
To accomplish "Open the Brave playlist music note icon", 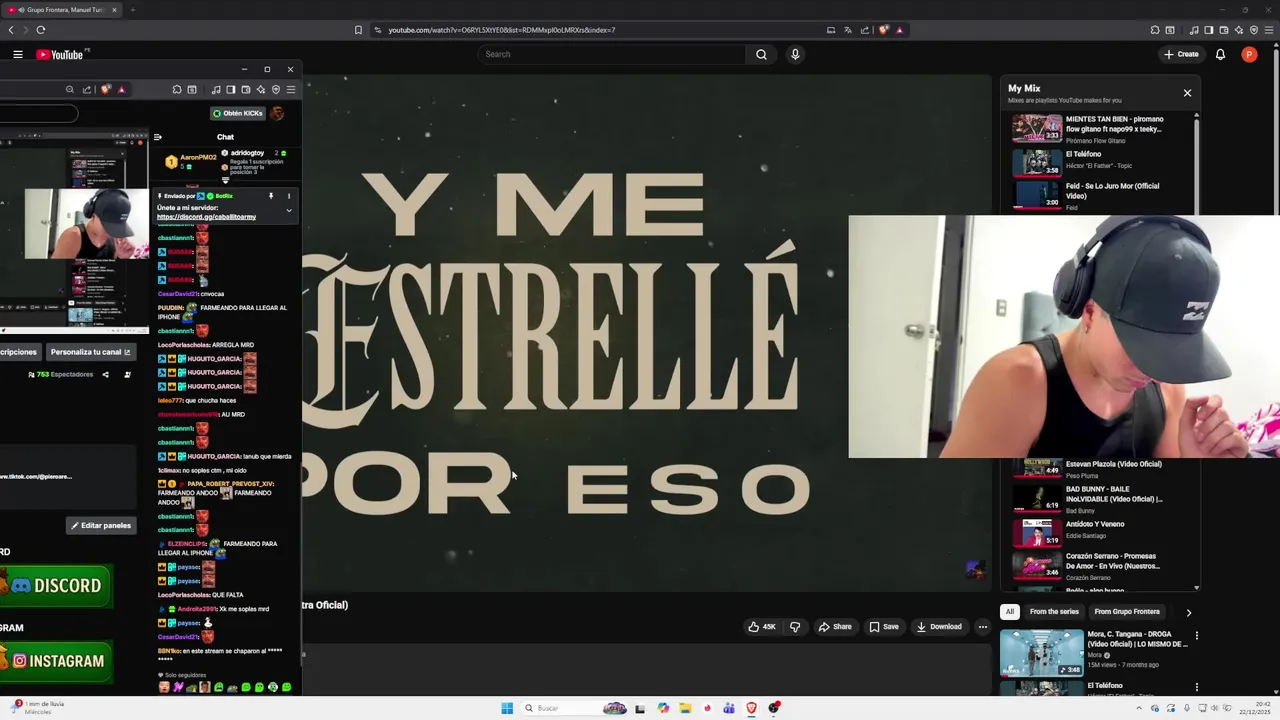I will [1194, 30].
